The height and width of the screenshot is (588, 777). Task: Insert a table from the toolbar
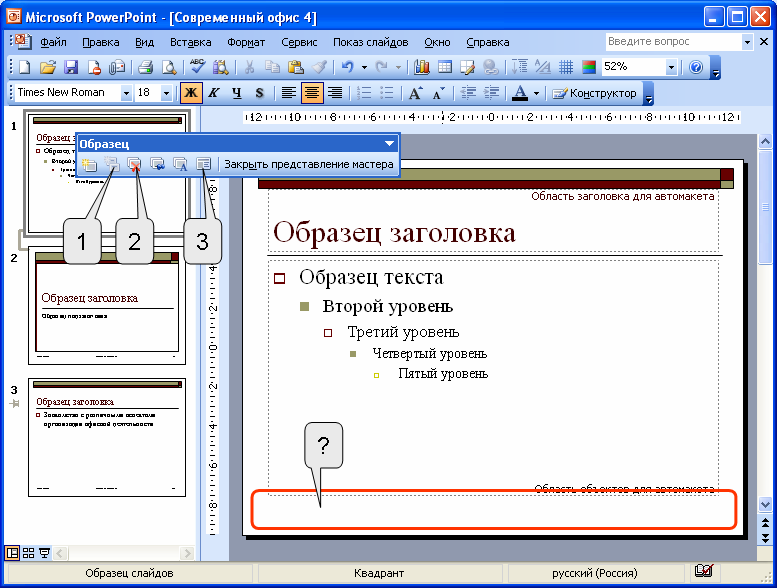(445, 67)
